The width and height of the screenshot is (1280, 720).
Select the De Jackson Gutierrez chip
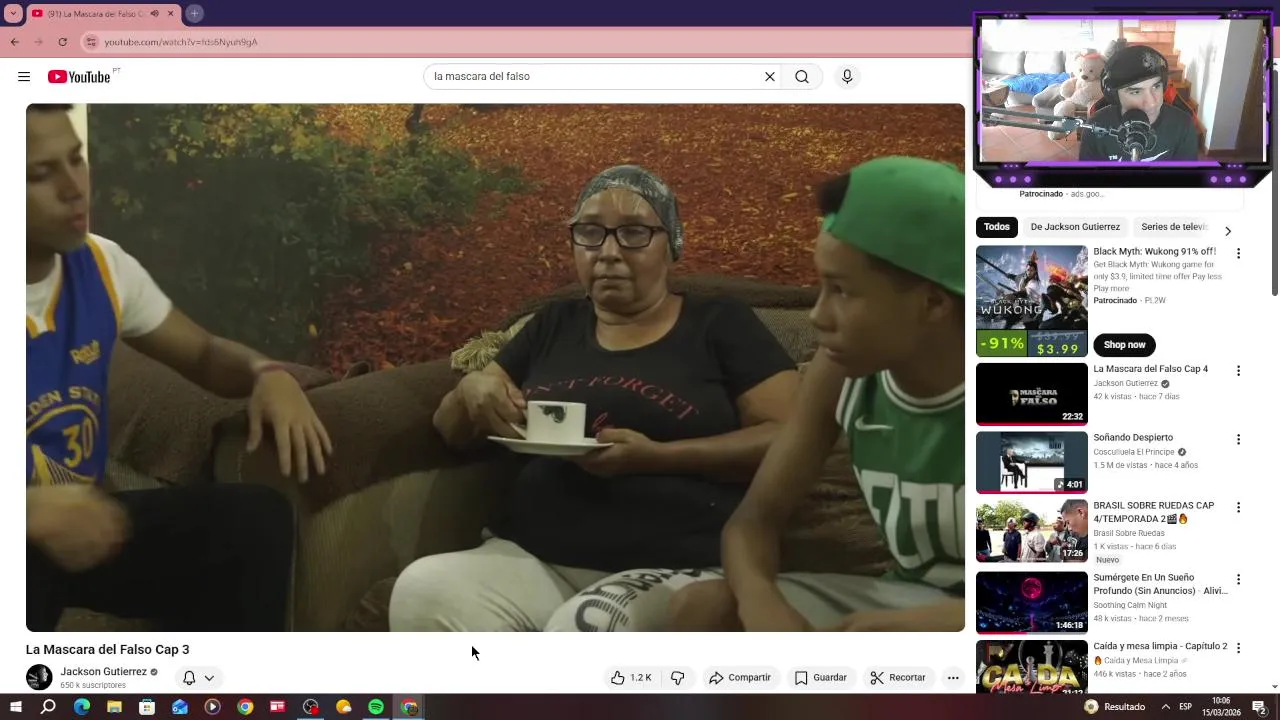pyautogui.click(x=1075, y=227)
